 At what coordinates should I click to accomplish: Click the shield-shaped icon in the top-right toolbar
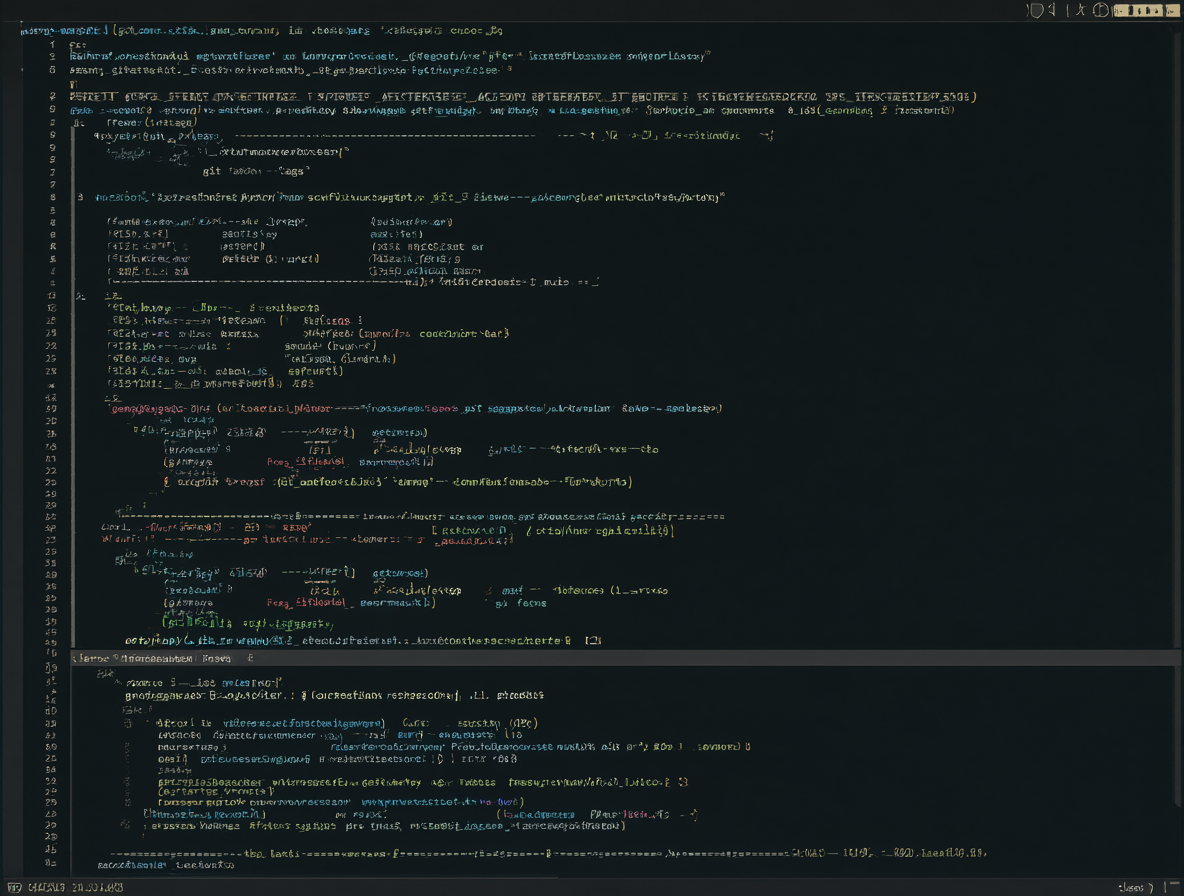pyautogui.click(x=1037, y=10)
